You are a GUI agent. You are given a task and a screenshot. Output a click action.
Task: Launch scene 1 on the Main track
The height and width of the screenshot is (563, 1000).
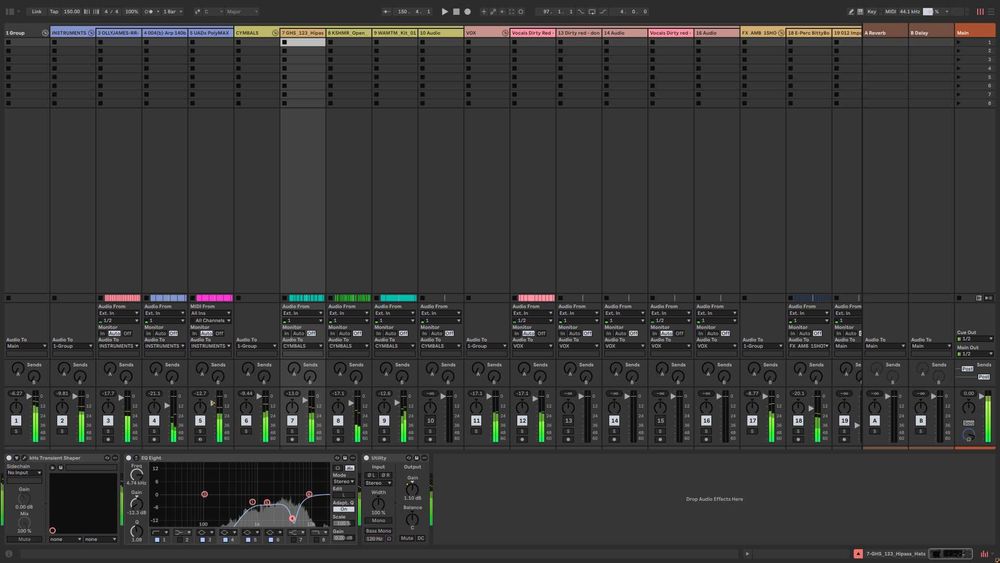[959, 43]
